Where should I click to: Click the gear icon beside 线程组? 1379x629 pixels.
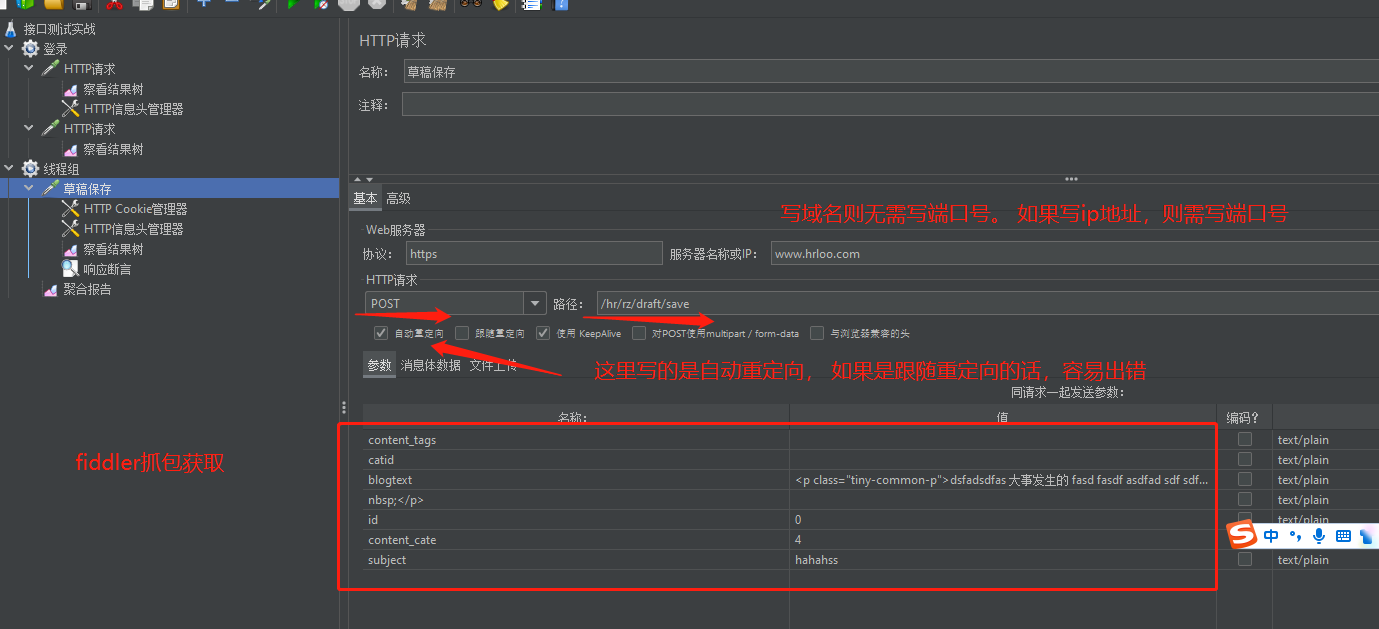31,169
